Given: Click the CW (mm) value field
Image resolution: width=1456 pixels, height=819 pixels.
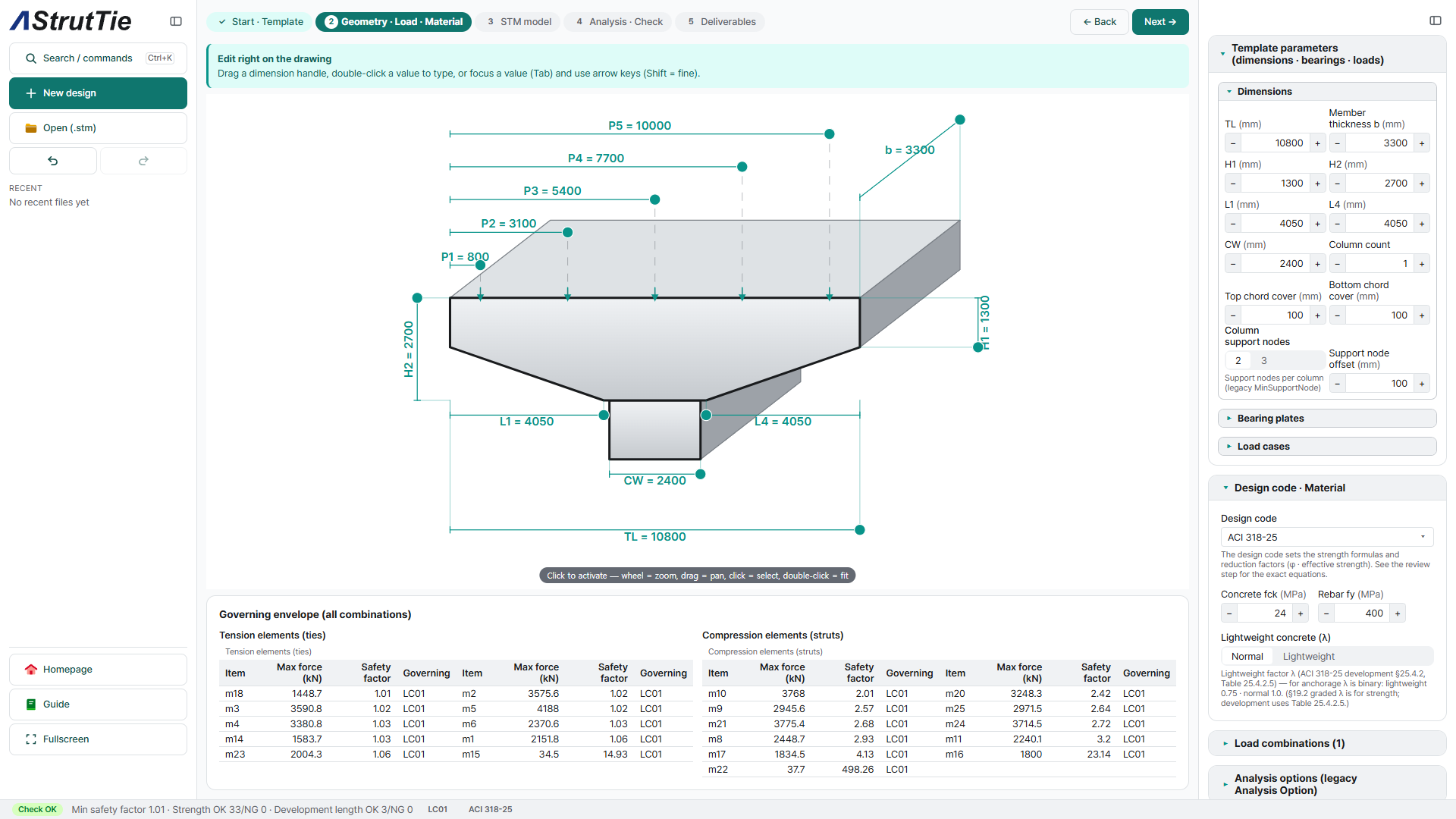Looking at the screenshot, I should [1276, 264].
